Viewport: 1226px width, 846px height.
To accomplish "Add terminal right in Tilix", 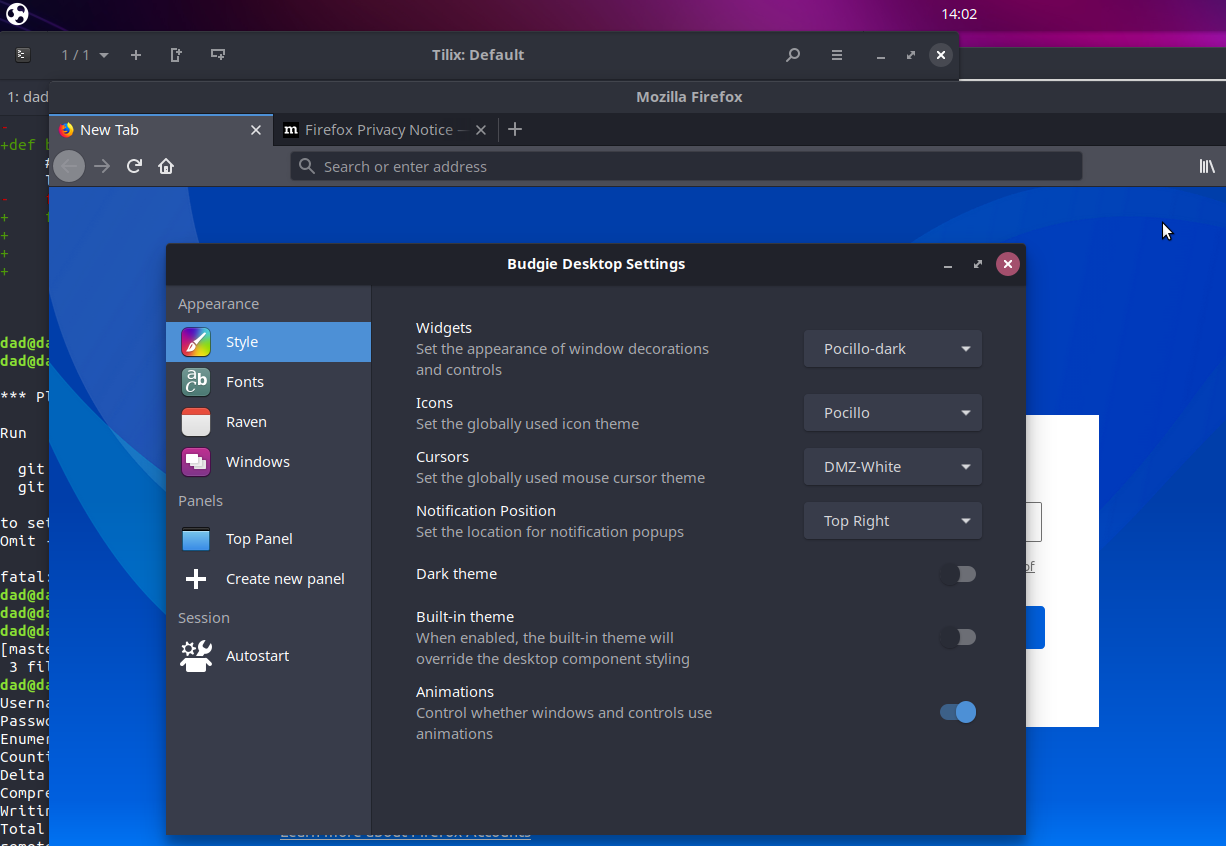I will point(176,55).
